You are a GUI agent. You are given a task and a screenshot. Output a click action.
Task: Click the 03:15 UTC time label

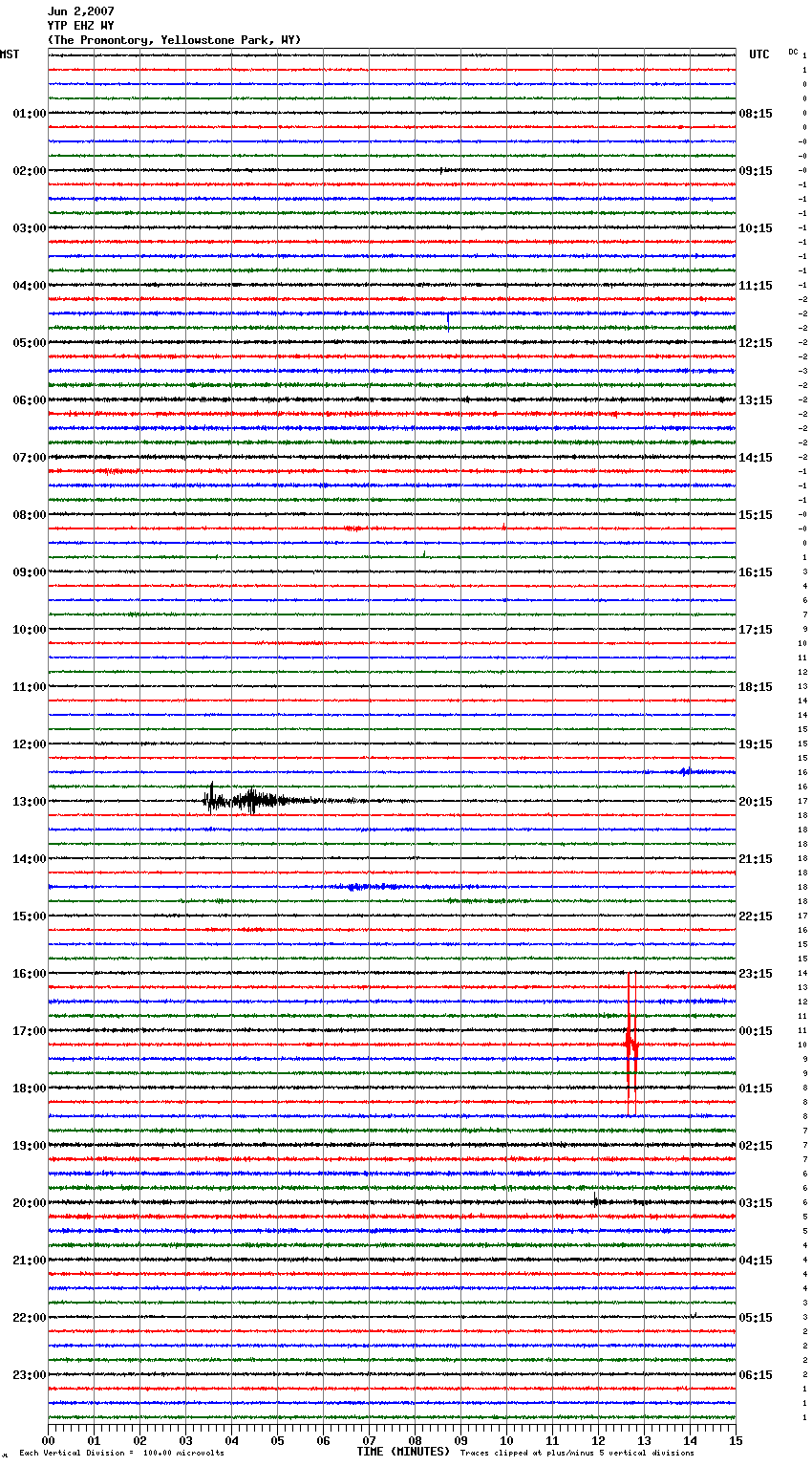(x=756, y=1203)
